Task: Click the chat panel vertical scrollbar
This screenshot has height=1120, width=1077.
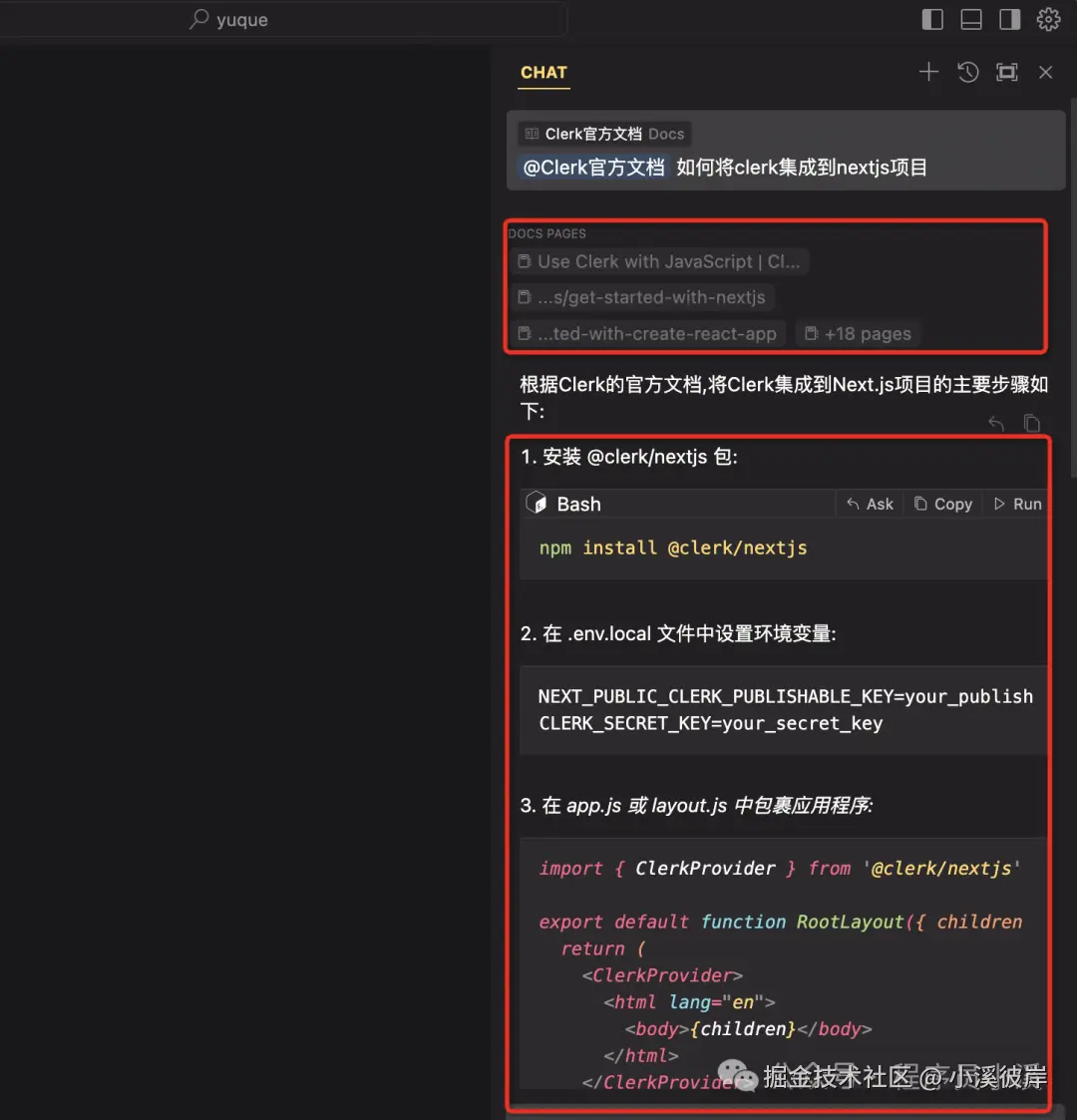Action: click(x=1073, y=289)
